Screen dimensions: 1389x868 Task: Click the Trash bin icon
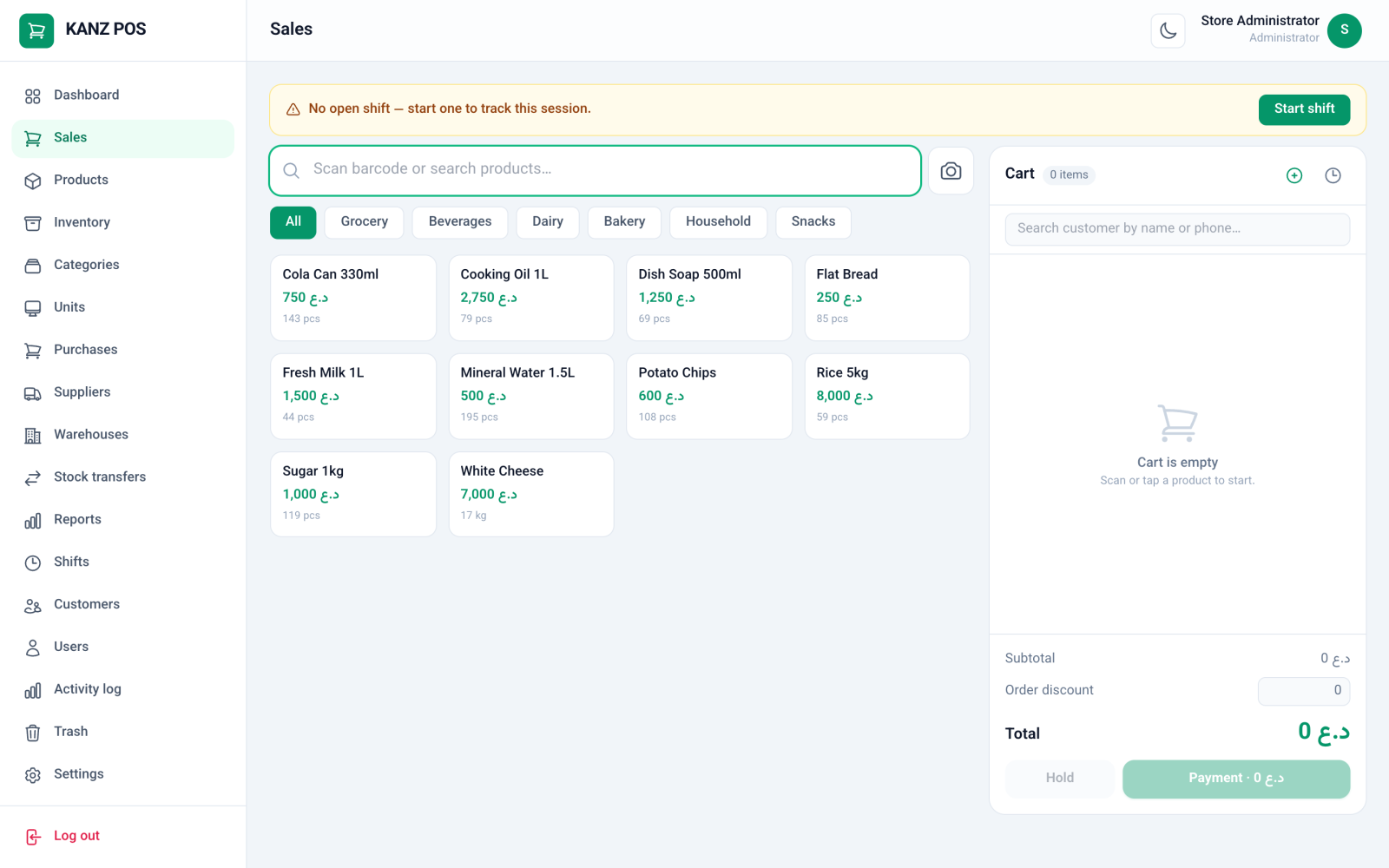tap(33, 733)
